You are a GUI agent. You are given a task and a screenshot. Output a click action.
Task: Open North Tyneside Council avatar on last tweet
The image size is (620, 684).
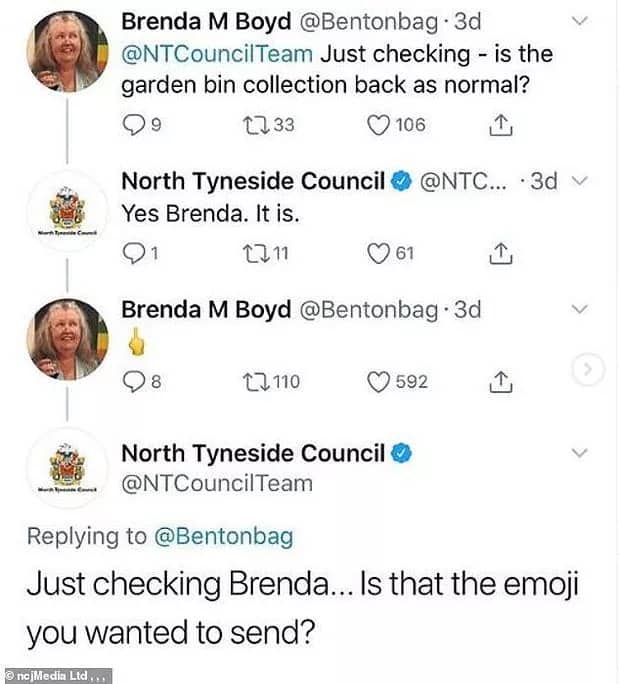[x=68, y=469]
